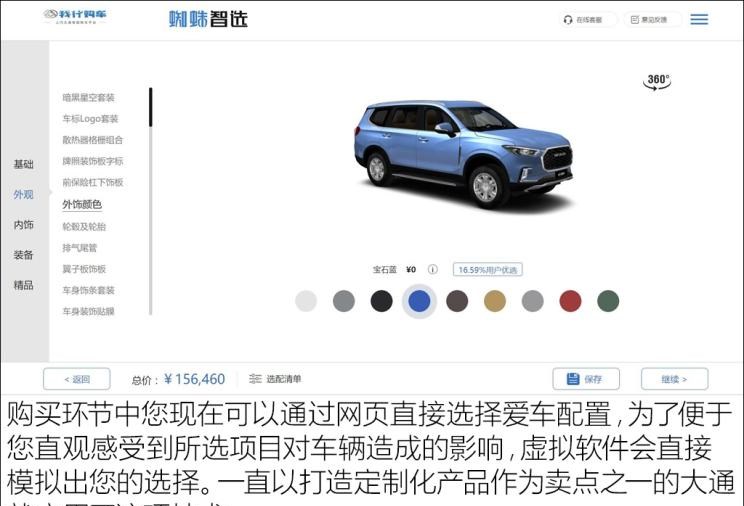Click the floppy disk 保存 icon
Viewport: 744px width, 506px height.
click(573, 379)
